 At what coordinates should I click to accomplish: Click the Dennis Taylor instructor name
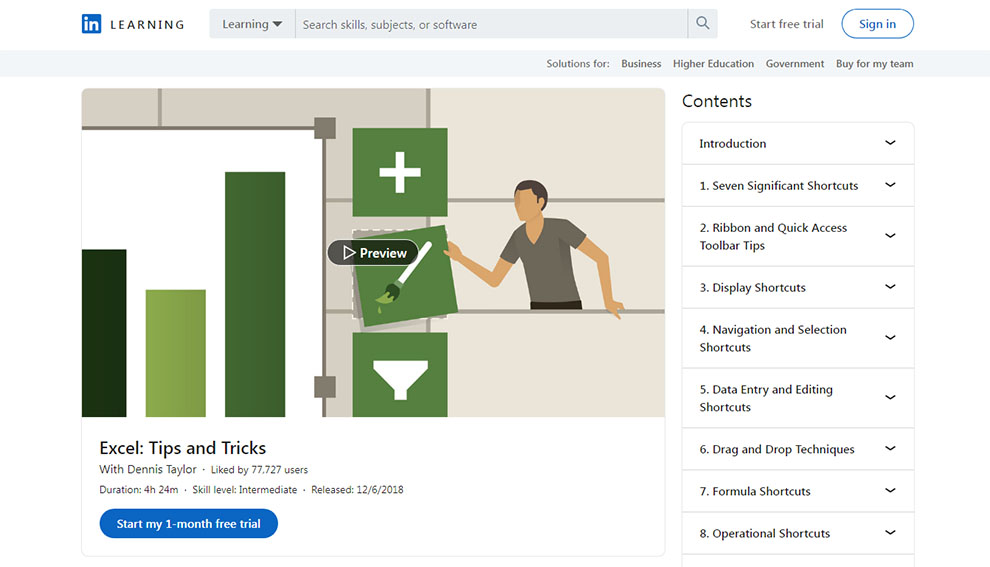162,469
